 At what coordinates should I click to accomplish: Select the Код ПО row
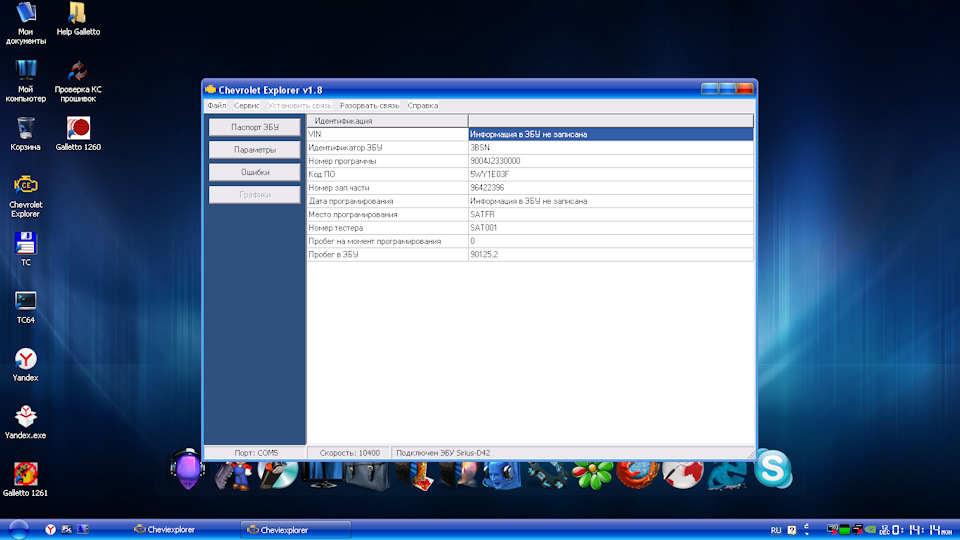pyautogui.click(x=530, y=174)
